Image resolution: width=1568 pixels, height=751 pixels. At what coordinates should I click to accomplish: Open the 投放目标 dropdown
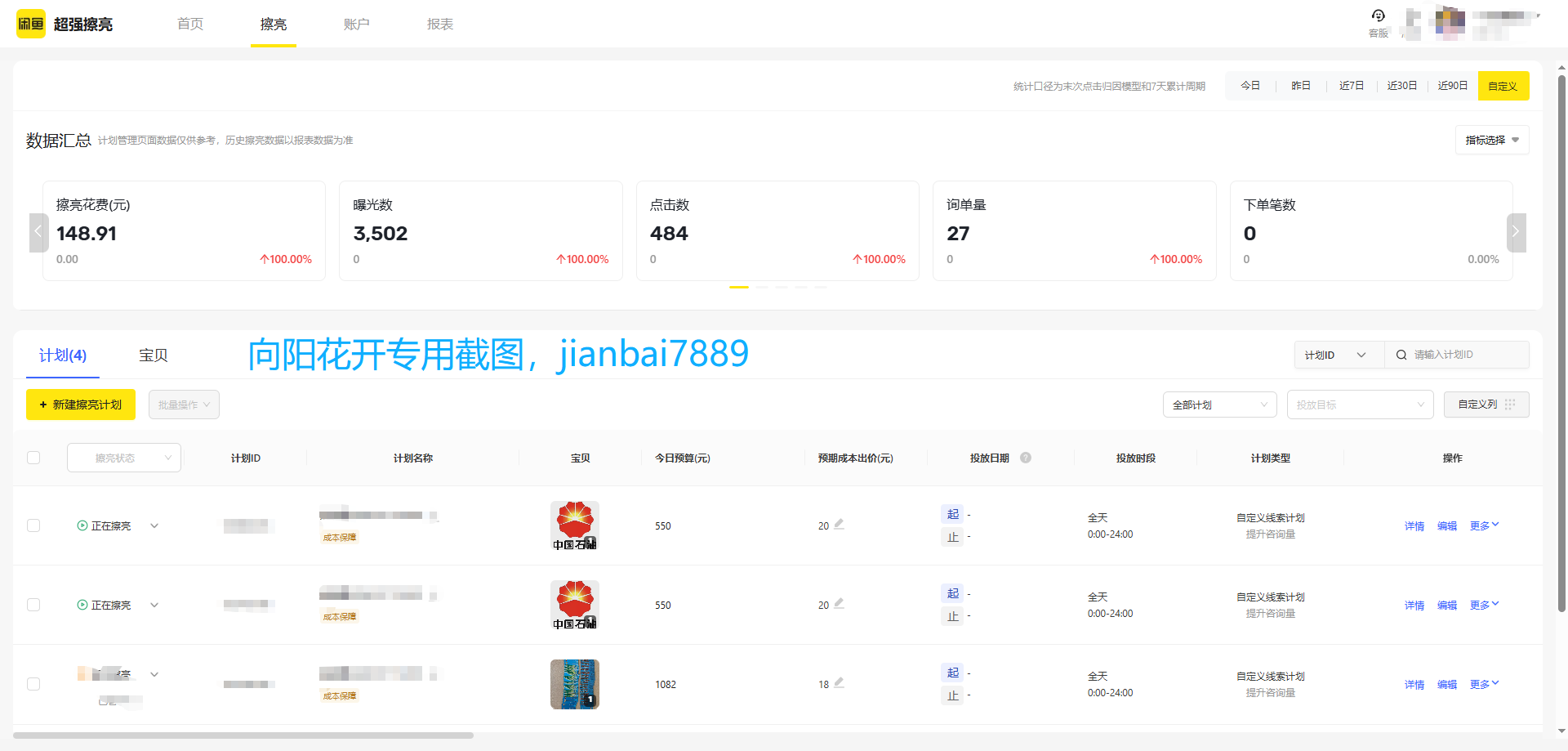(x=1360, y=405)
